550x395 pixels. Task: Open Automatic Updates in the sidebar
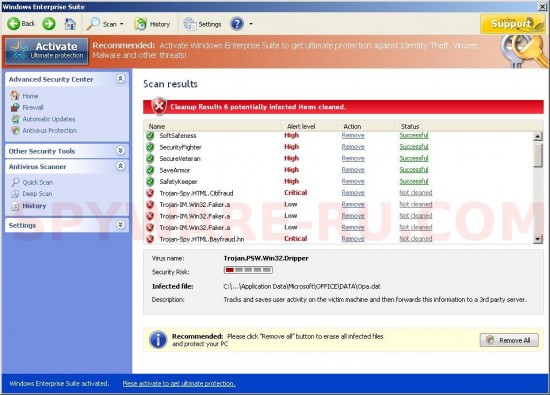[49, 119]
